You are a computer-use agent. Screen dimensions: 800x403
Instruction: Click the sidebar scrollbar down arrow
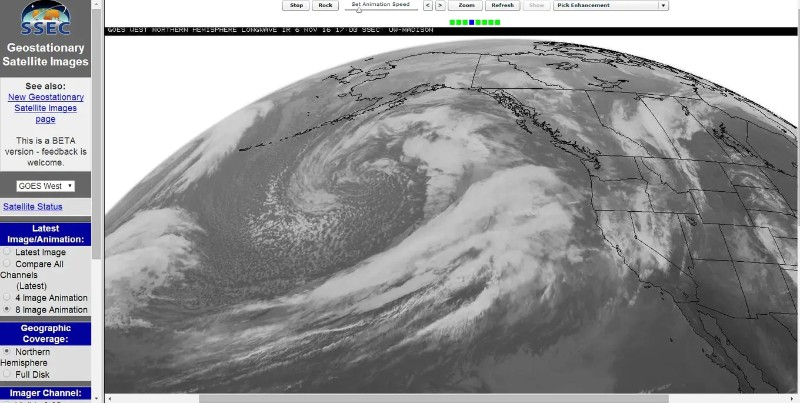click(96, 398)
